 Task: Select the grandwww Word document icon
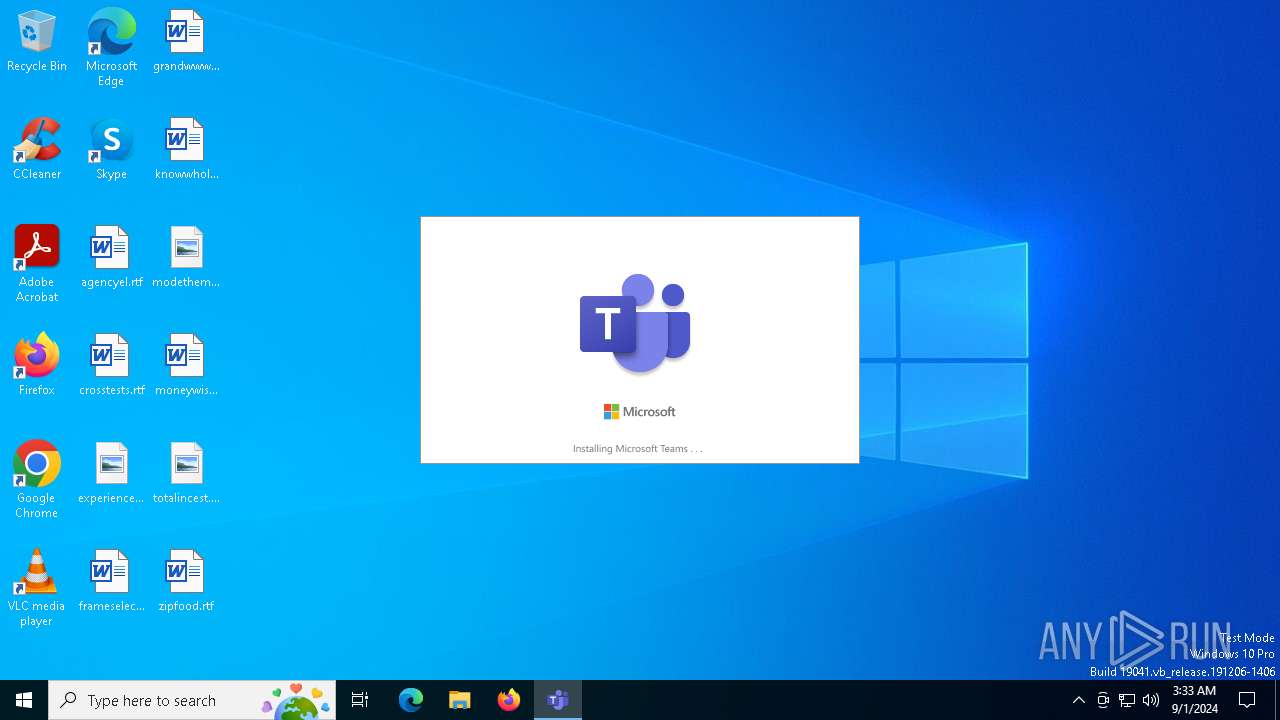click(x=186, y=42)
